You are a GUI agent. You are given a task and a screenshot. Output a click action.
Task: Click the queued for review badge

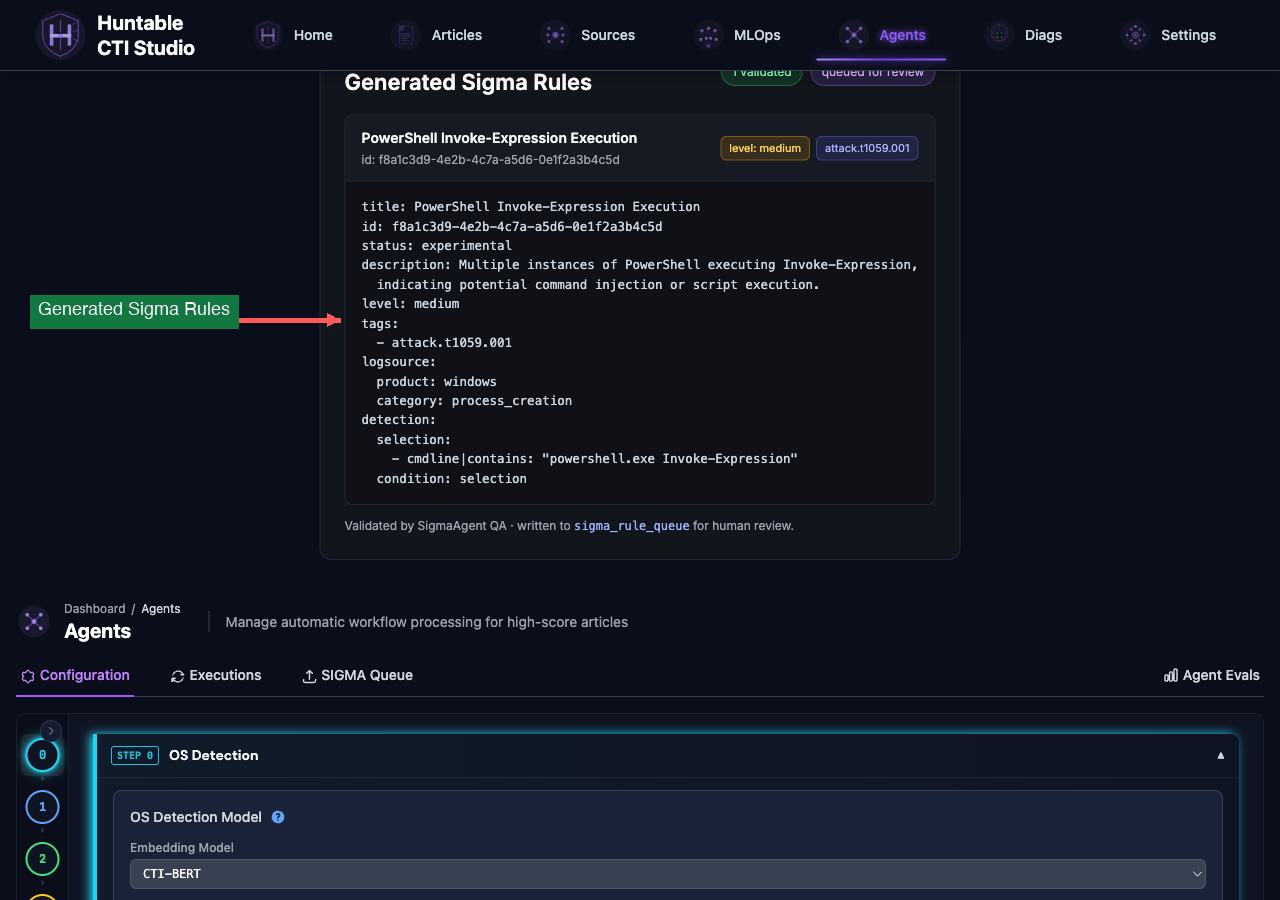click(873, 74)
